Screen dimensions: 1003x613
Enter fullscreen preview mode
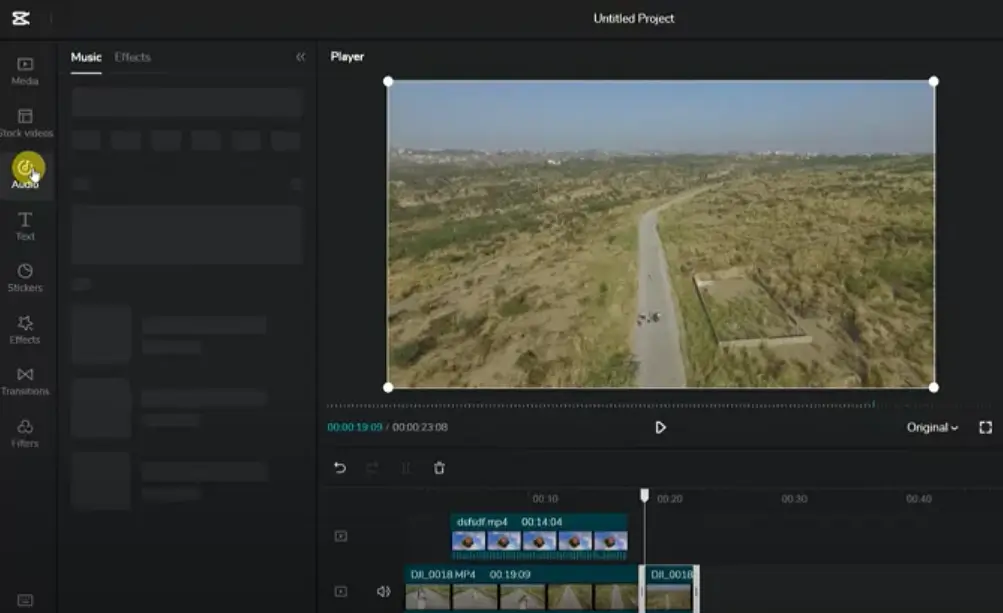pos(985,427)
